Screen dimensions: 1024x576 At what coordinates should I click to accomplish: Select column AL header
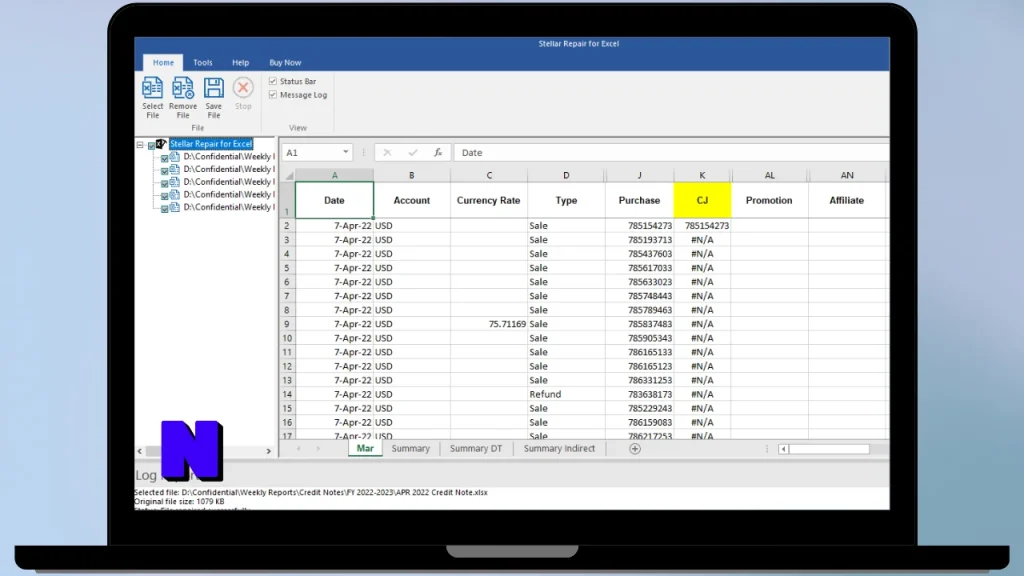769,176
